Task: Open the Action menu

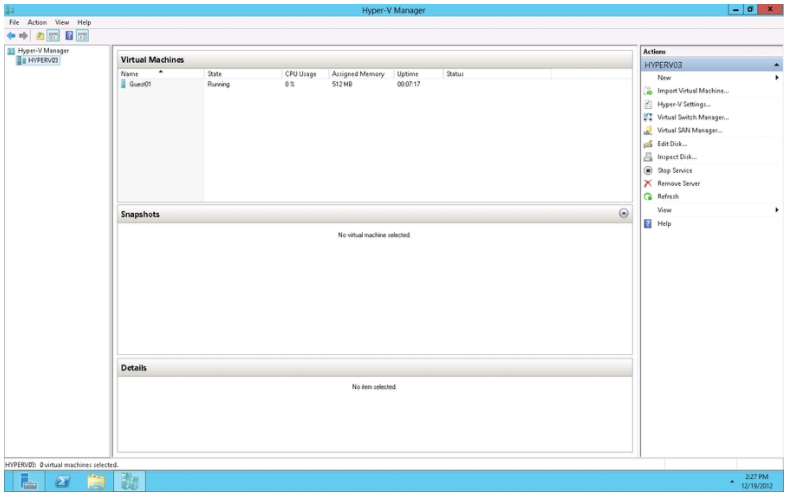Action: coord(37,23)
